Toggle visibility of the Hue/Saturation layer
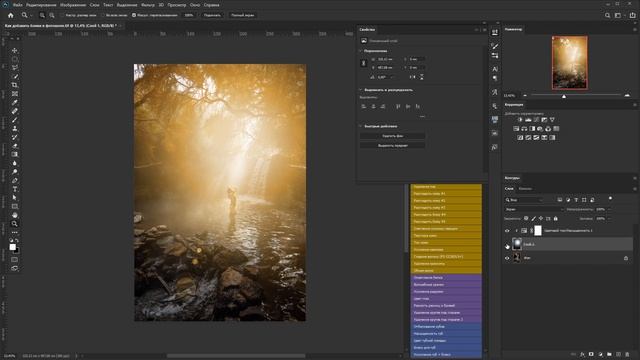 (507, 231)
